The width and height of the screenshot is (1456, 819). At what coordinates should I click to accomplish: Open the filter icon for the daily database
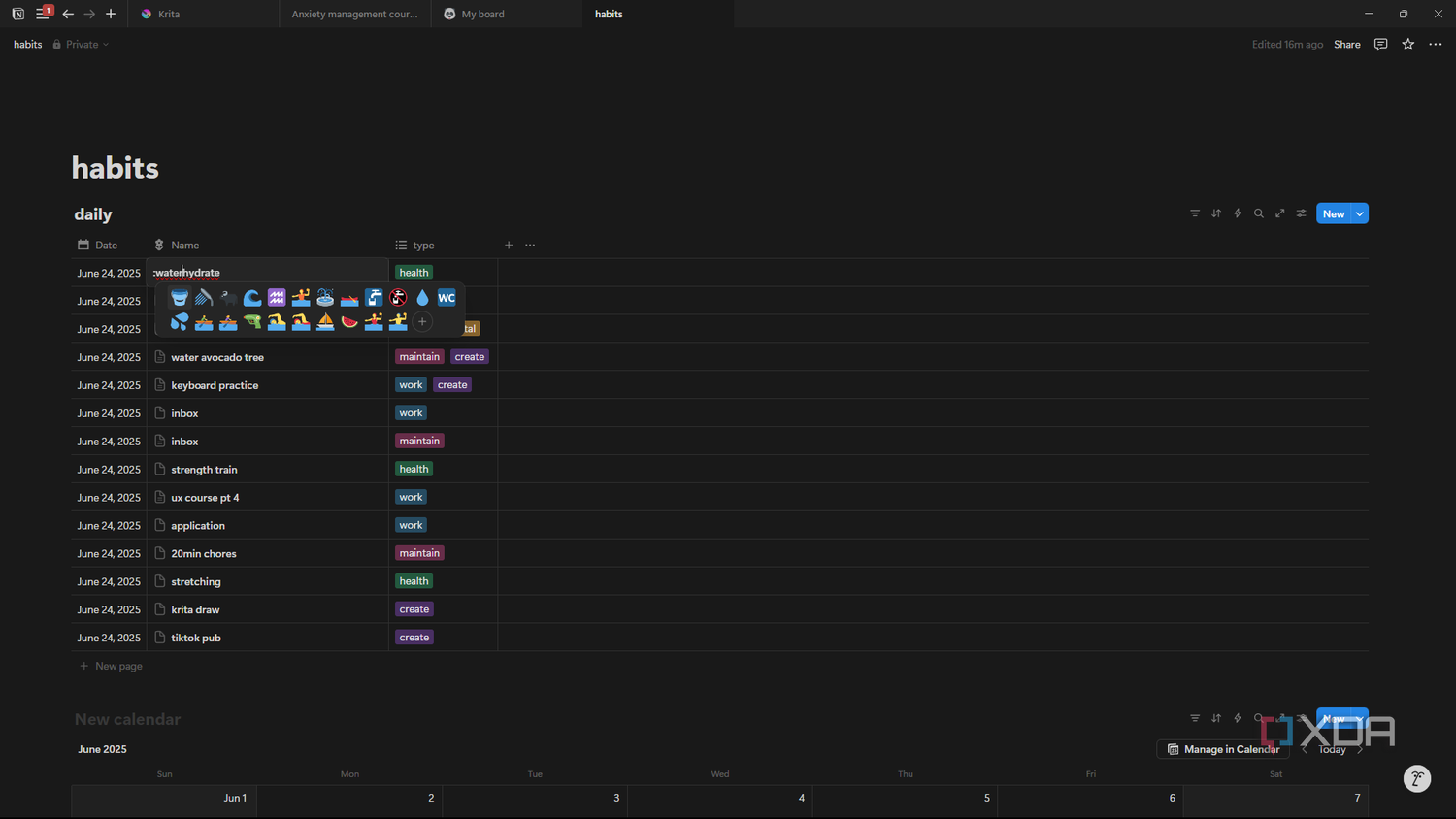point(1195,213)
